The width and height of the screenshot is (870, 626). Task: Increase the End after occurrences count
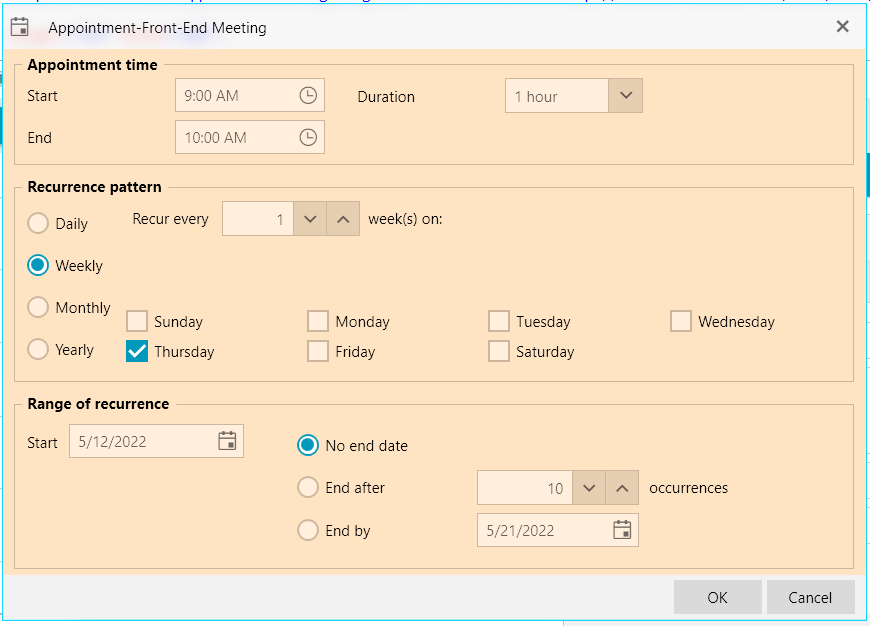point(622,488)
